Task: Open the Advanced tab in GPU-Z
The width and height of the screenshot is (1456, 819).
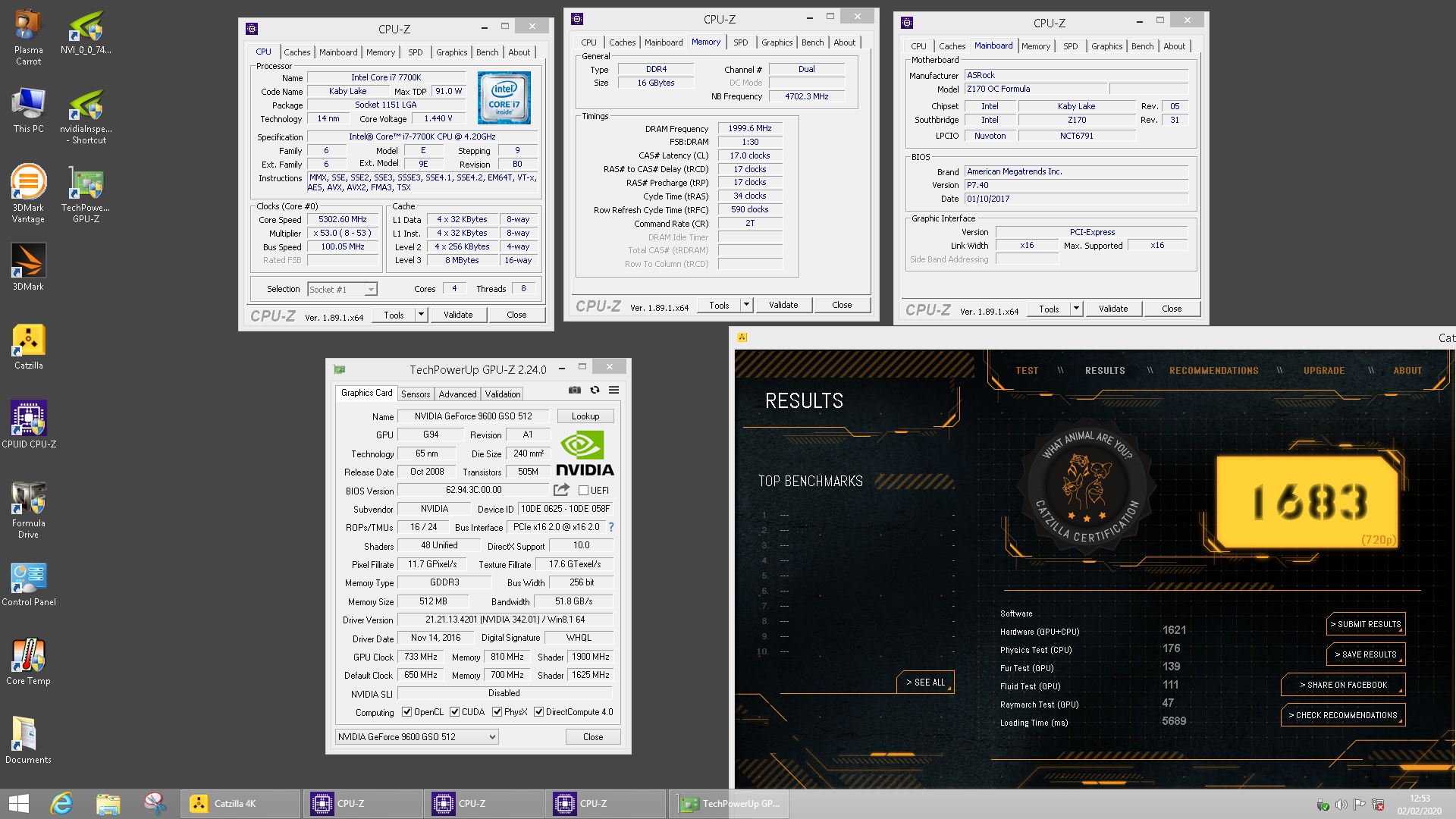Action: pyautogui.click(x=457, y=394)
